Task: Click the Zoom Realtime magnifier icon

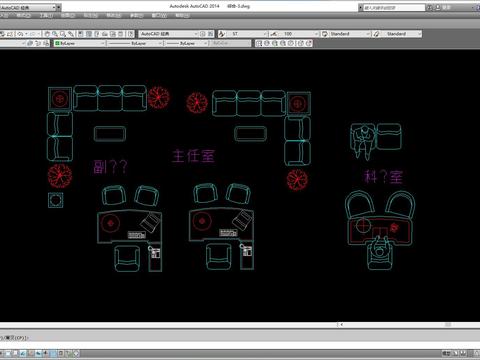Action: (x=55, y=34)
